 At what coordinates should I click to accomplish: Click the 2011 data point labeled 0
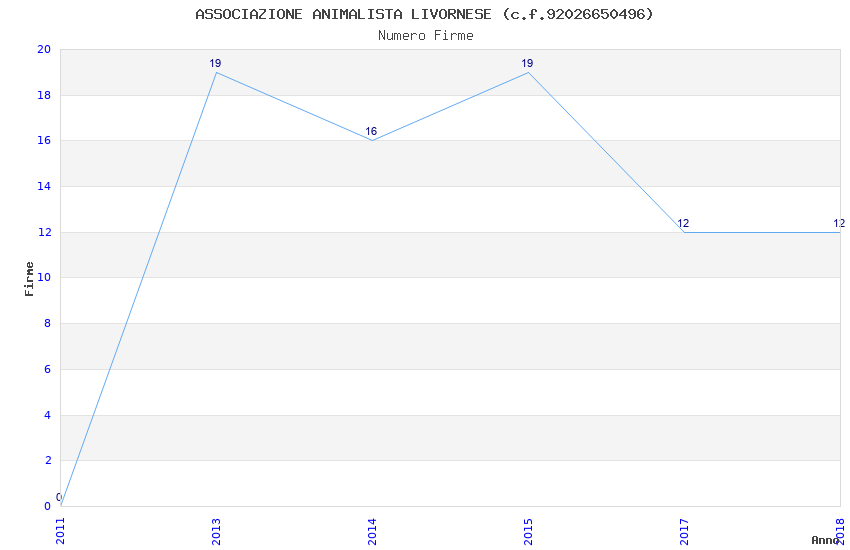[61, 506]
